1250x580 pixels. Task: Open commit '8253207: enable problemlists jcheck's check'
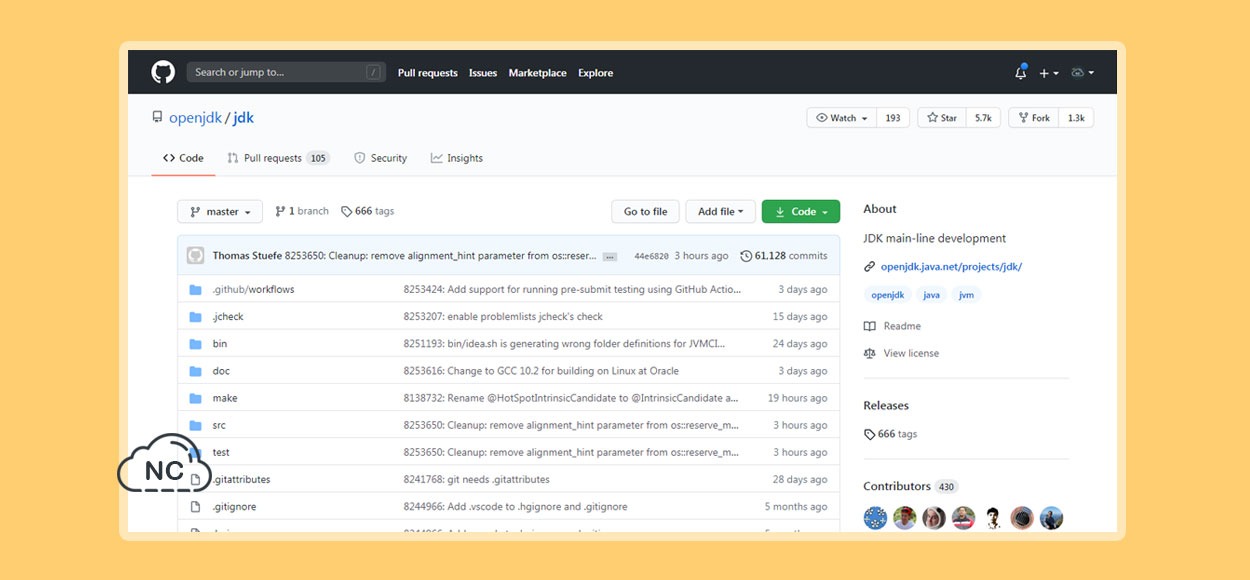click(503, 317)
